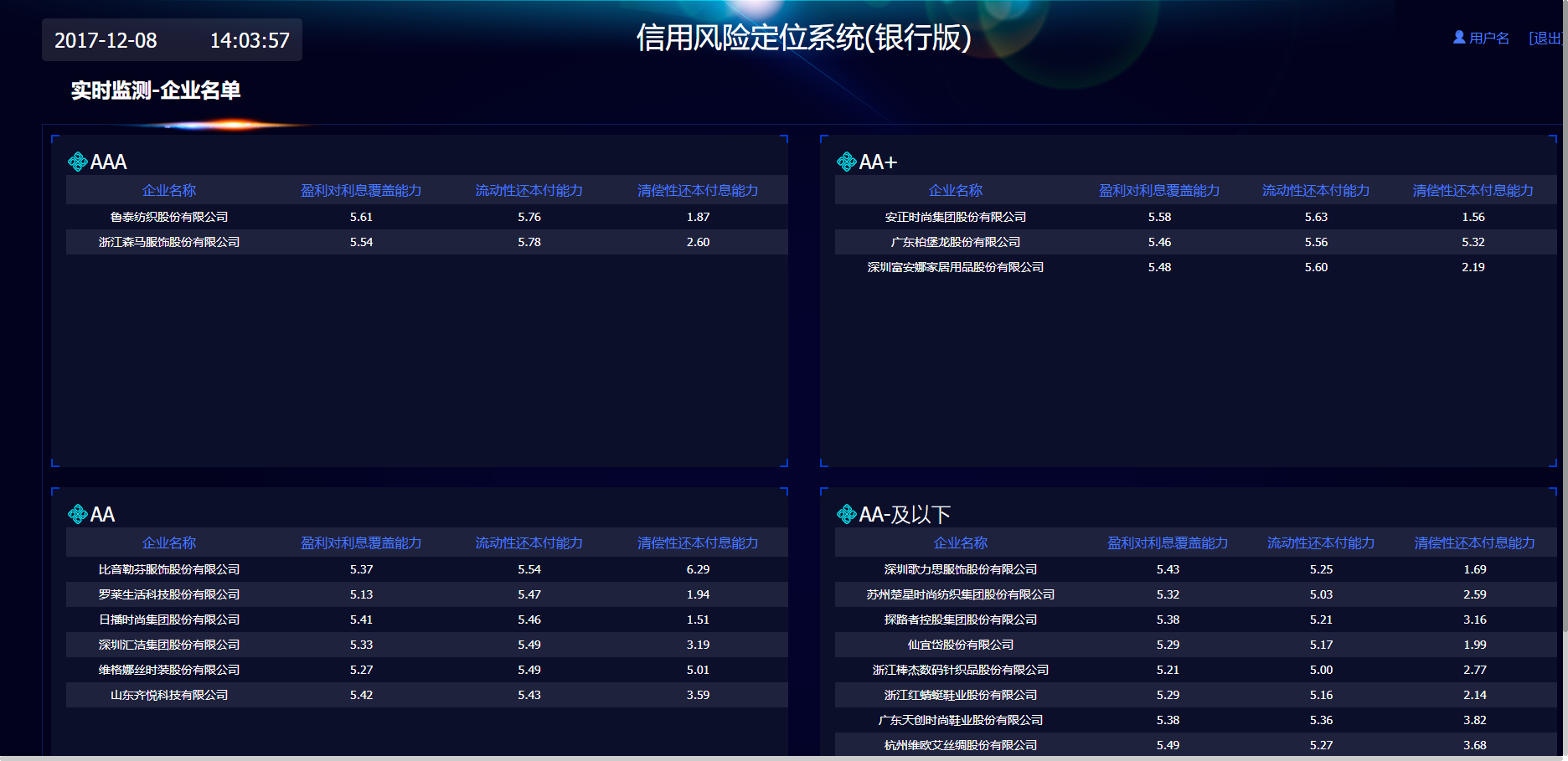This screenshot has height=761, width=1568.
Task: Click the diamond icon beside AAA
Action: [x=78, y=162]
